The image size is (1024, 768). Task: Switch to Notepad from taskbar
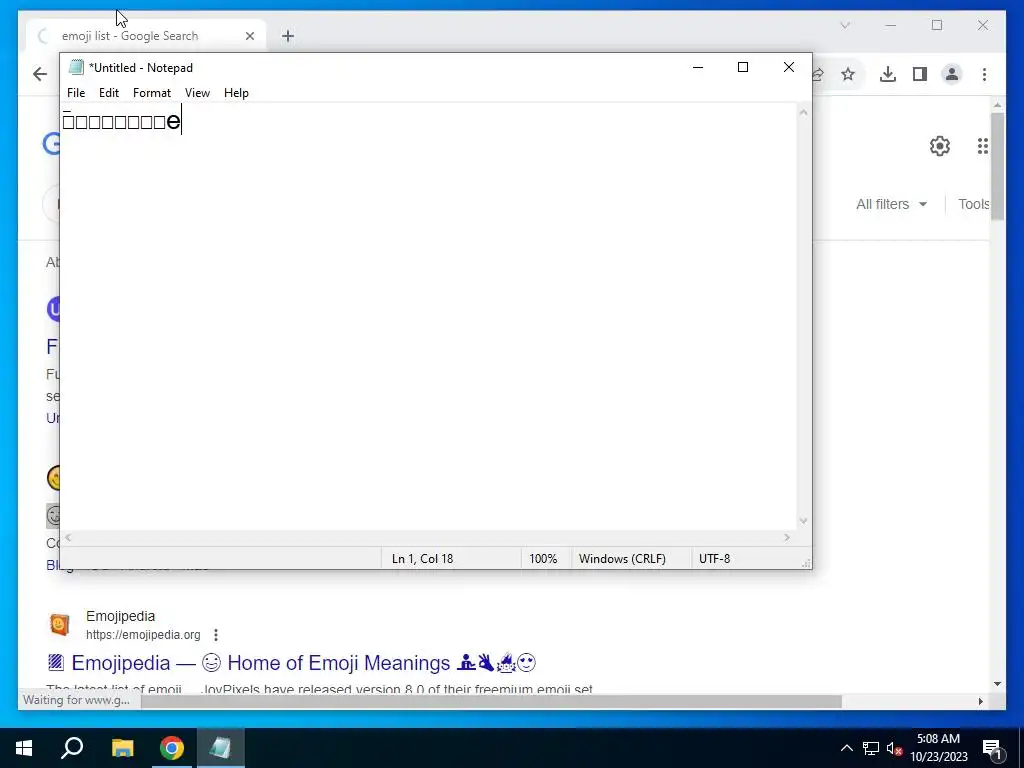(220, 748)
